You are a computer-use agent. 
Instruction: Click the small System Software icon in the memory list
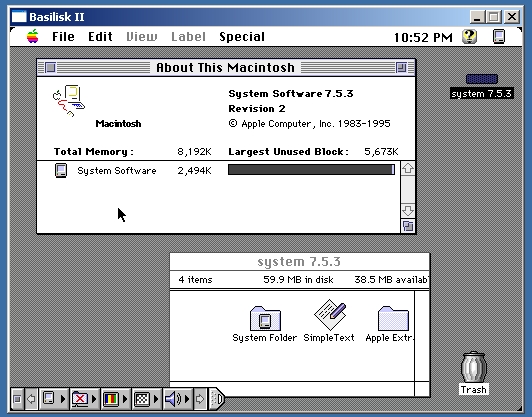click(61, 170)
